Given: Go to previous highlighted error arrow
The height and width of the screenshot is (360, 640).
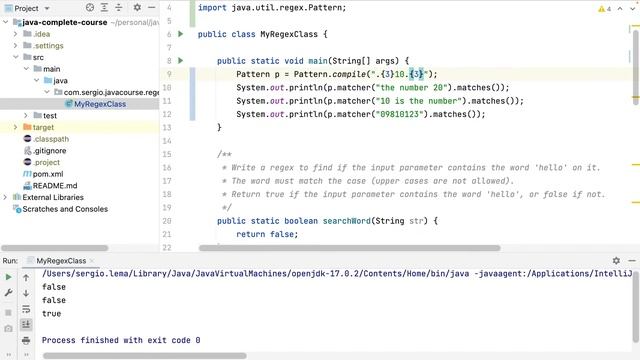Looking at the screenshot, I should click(x=620, y=9).
